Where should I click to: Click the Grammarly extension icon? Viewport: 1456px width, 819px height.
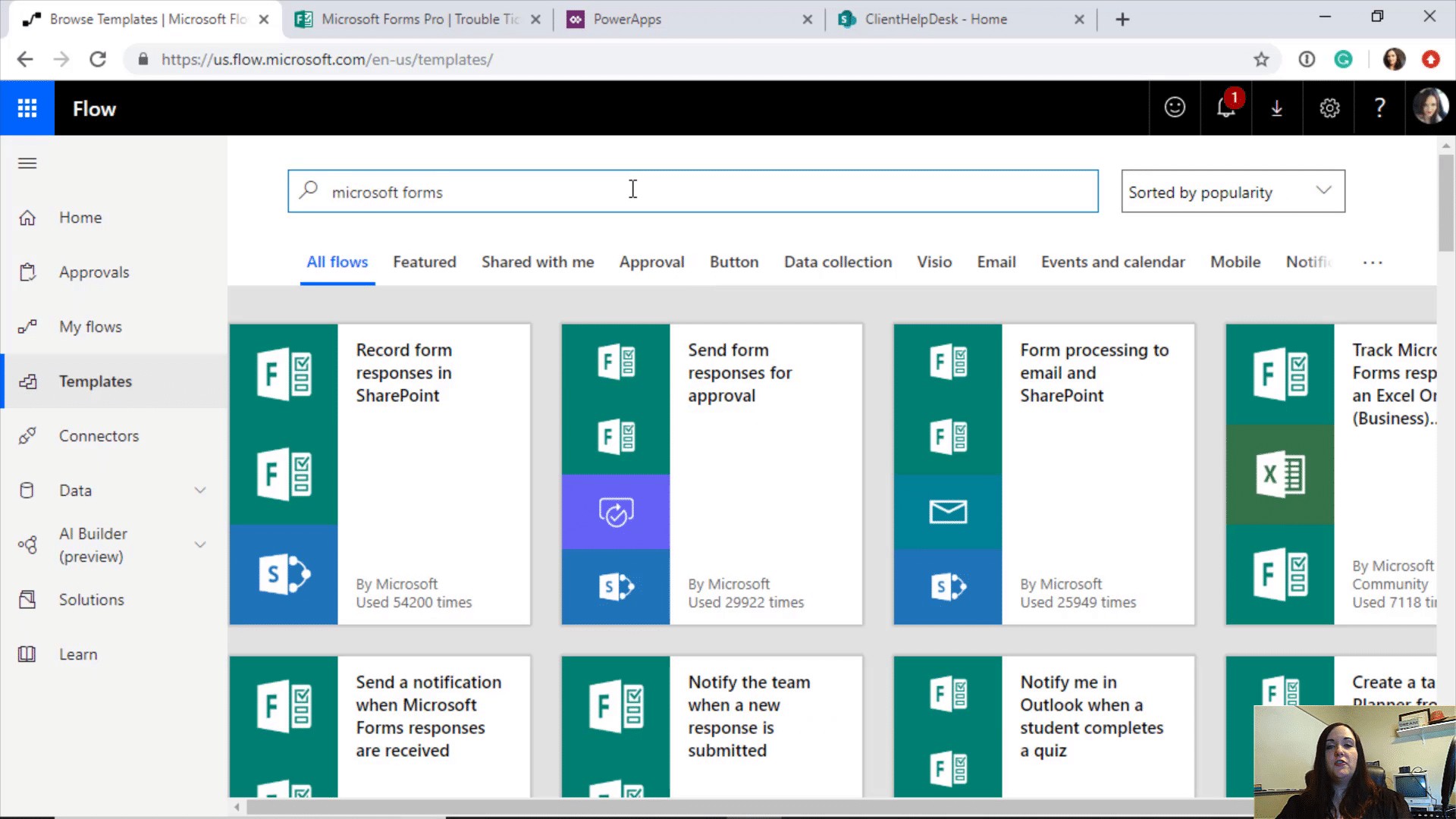[1343, 59]
